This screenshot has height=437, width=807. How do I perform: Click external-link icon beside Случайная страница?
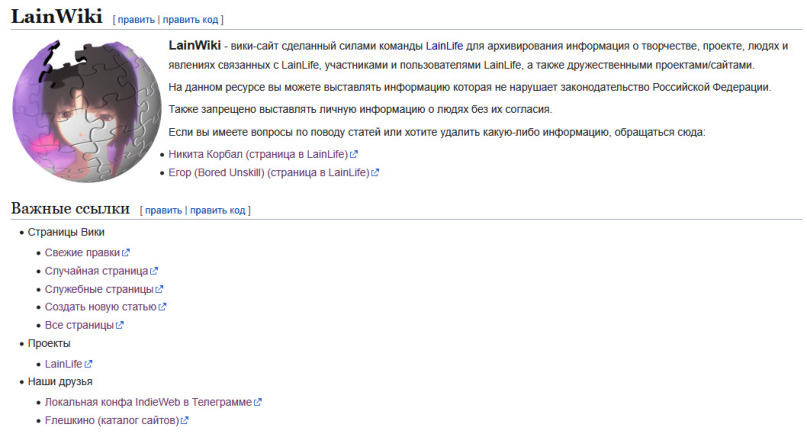(x=154, y=272)
